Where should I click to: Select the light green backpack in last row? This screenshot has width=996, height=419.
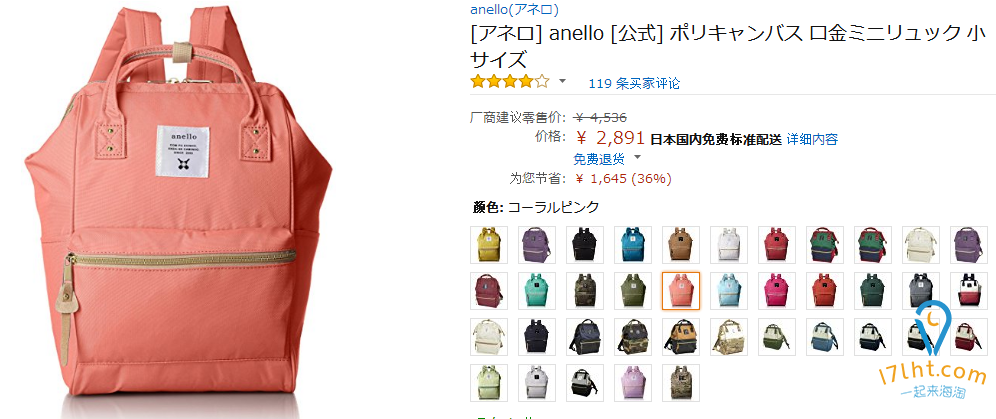[488, 383]
